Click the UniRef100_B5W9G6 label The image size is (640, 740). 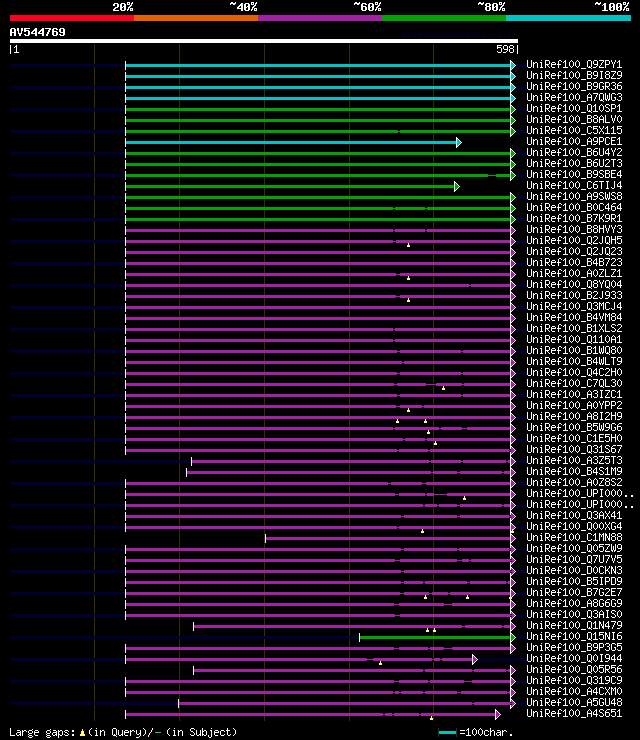point(574,428)
